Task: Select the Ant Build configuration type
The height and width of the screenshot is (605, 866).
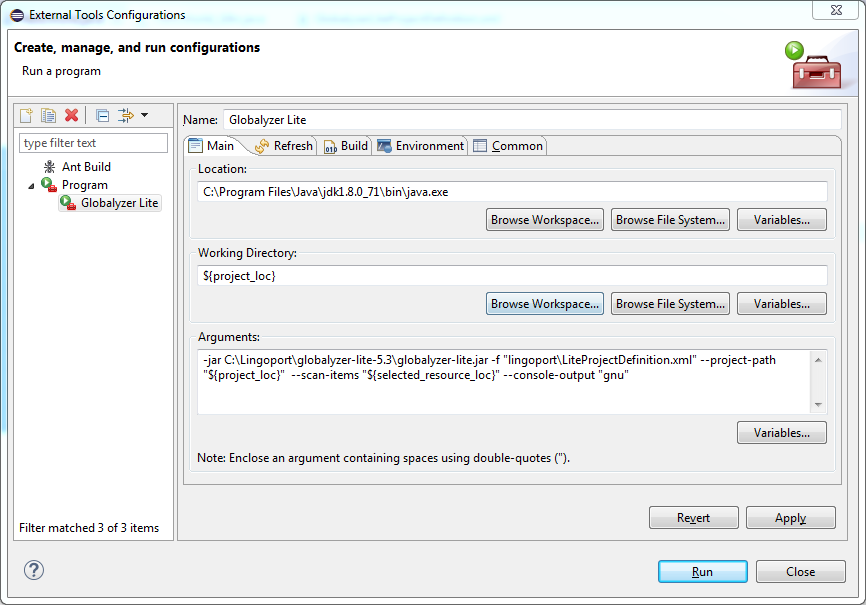Action: point(86,167)
